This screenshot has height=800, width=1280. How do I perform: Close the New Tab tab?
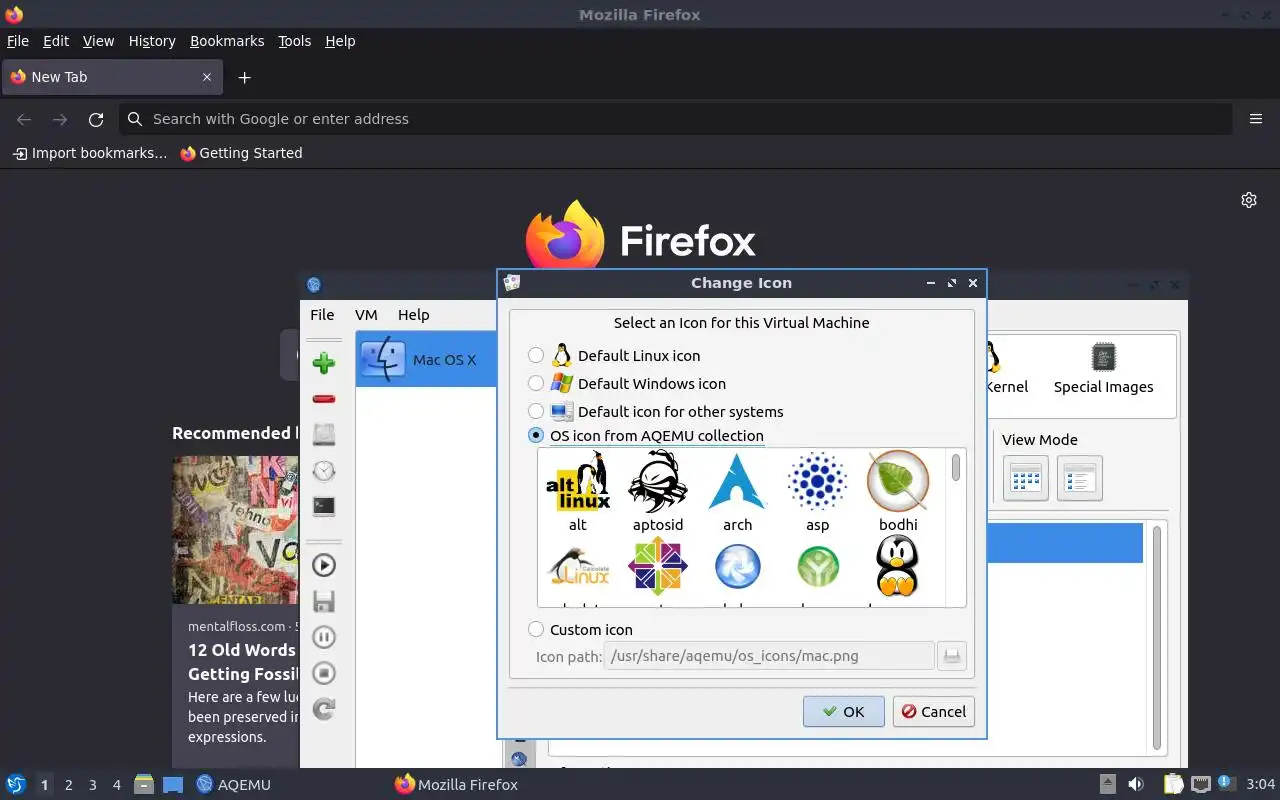pos(207,77)
